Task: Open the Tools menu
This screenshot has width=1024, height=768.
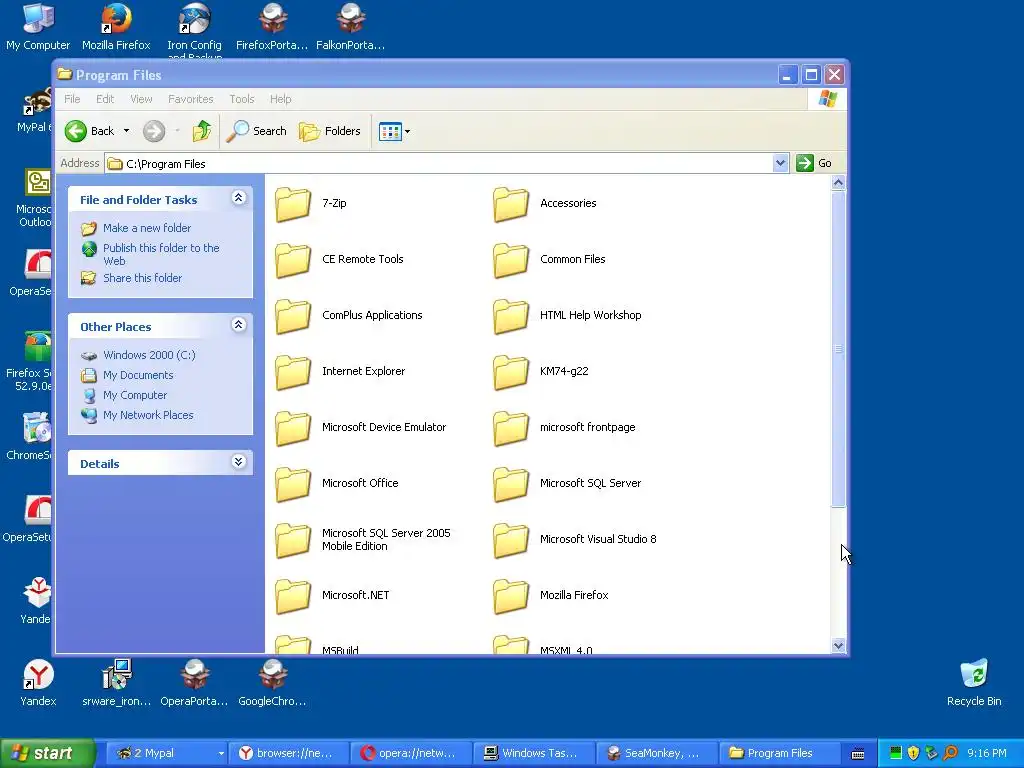Action: pos(242,99)
